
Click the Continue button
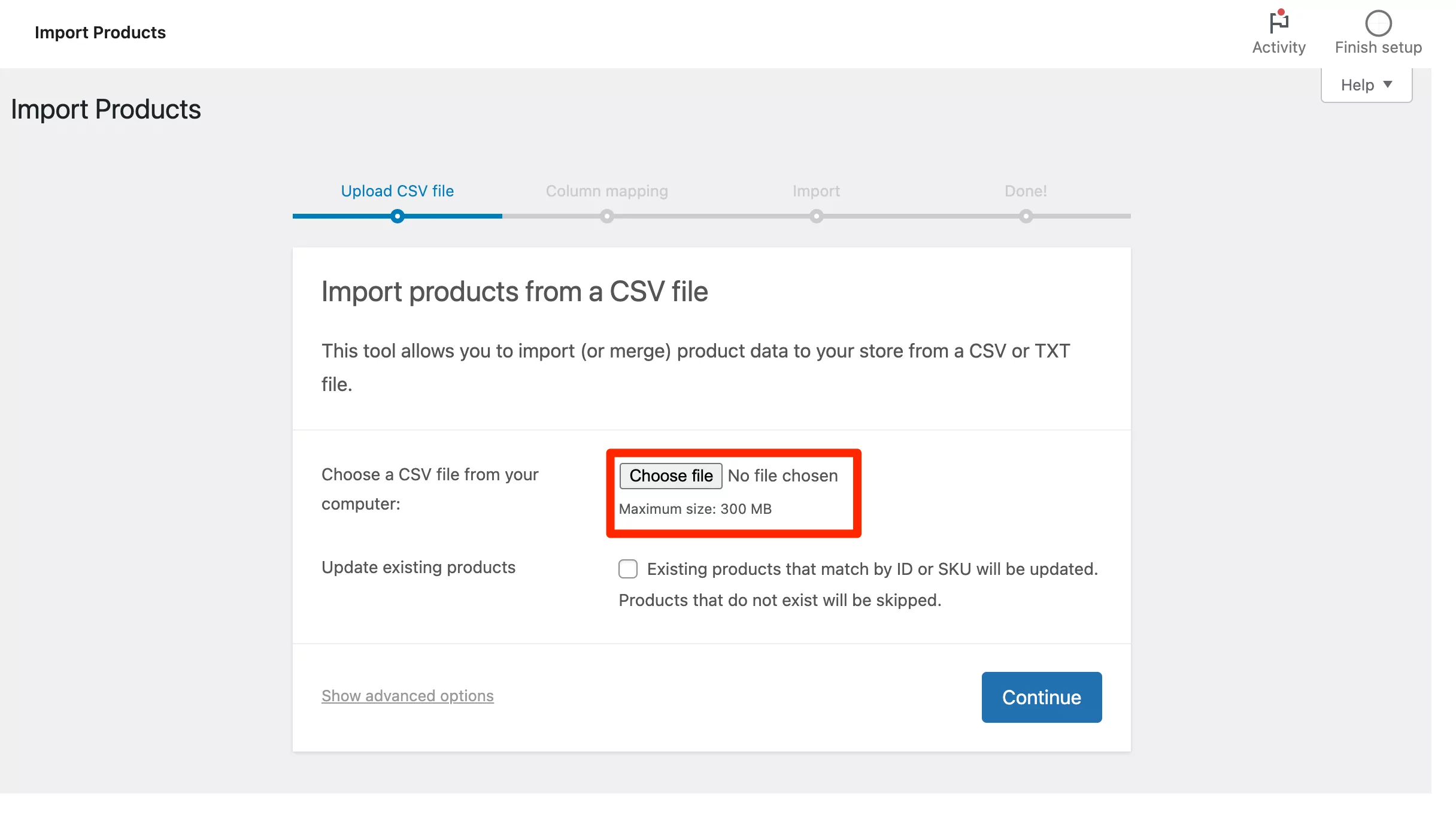pyautogui.click(x=1042, y=697)
